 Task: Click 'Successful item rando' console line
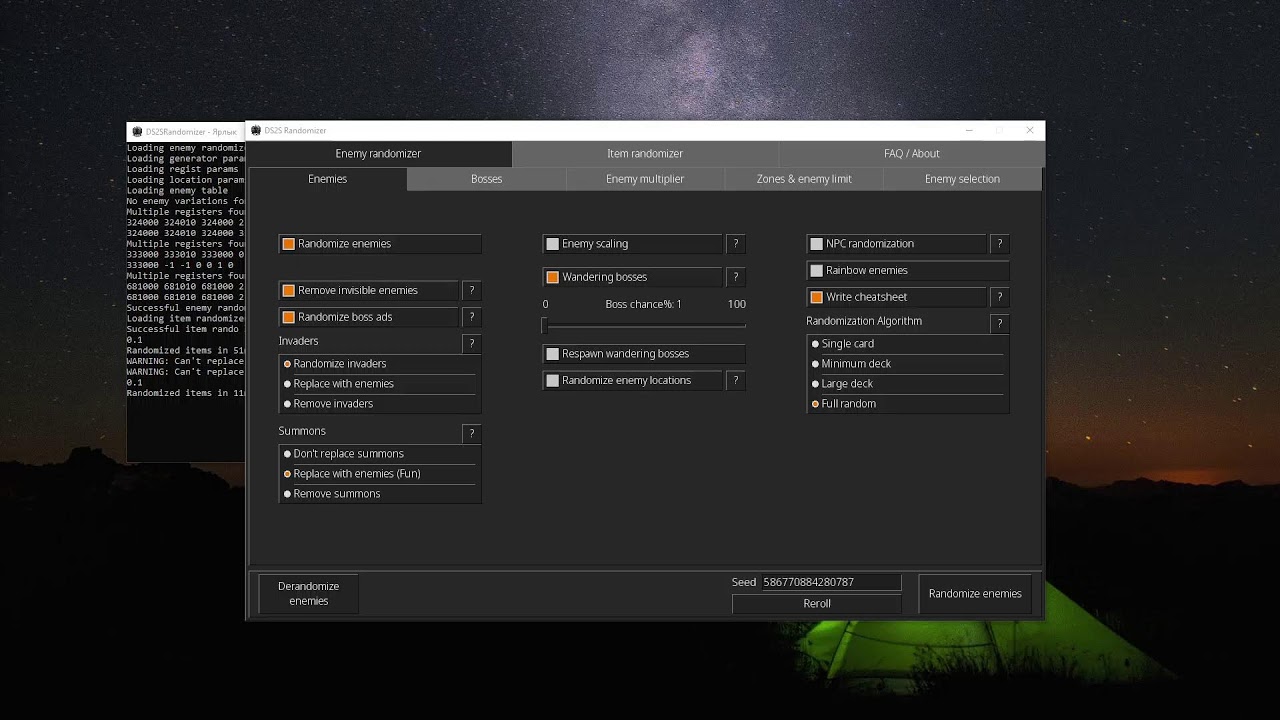[183, 329]
